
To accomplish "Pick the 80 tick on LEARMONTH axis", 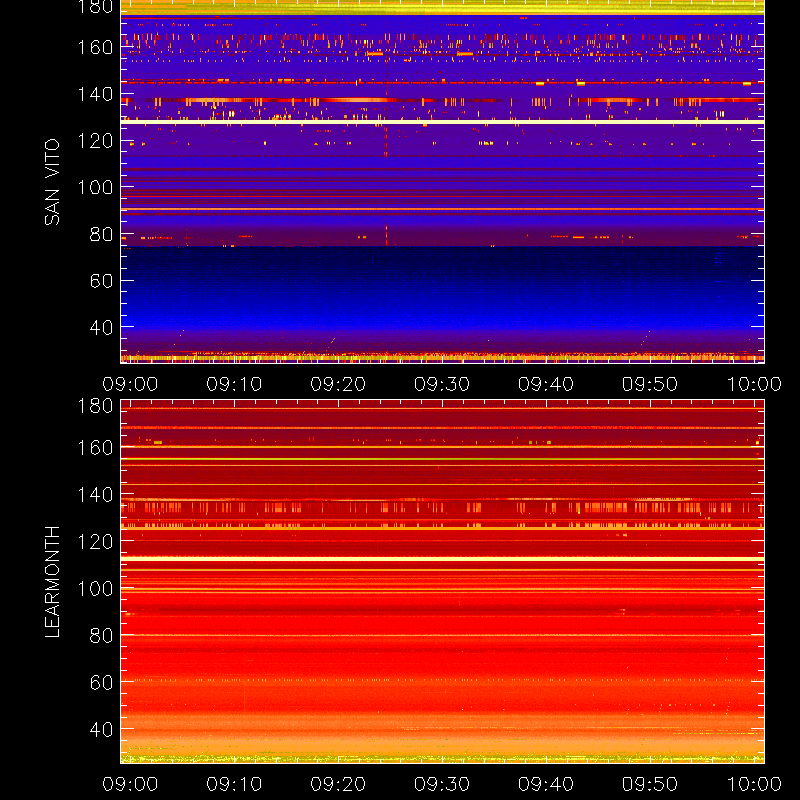I will 101,636.
